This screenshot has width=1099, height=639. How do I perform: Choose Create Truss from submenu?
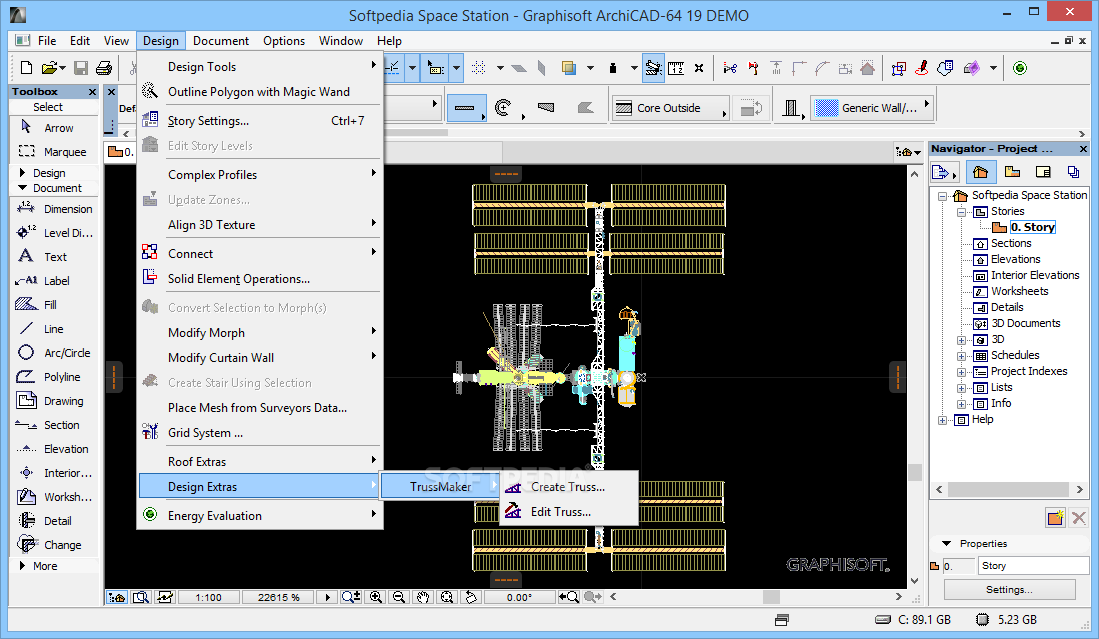point(568,486)
